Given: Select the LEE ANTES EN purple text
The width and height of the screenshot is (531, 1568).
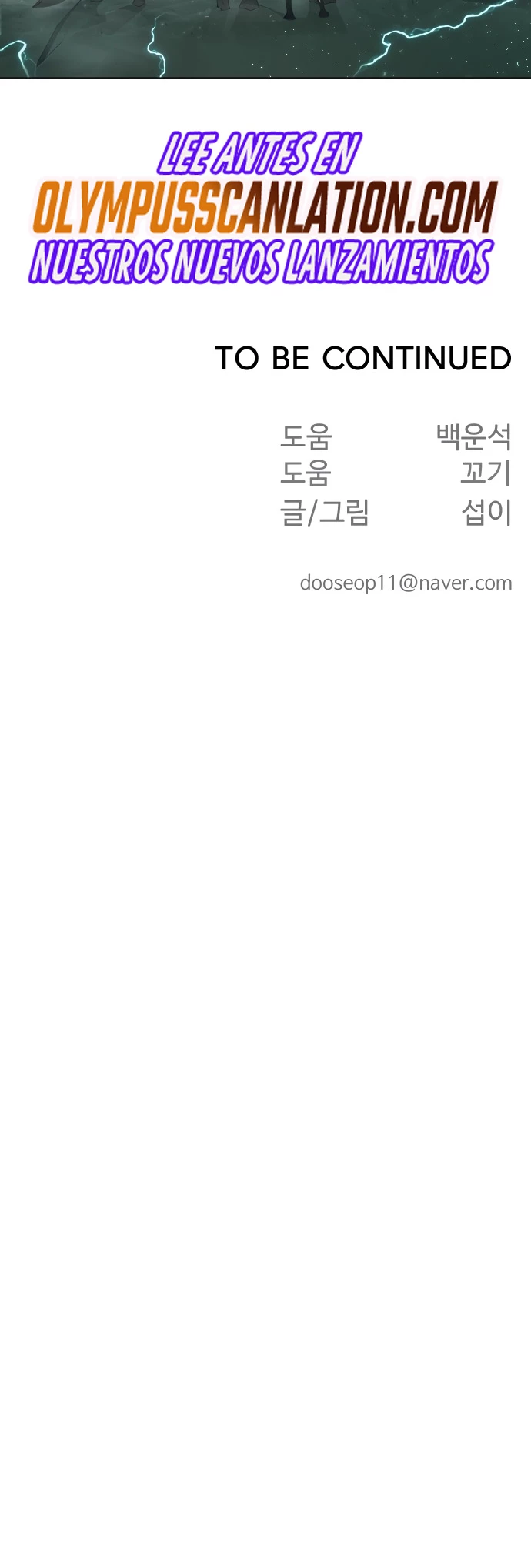Looking at the screenshot, I should coord(259,153).
